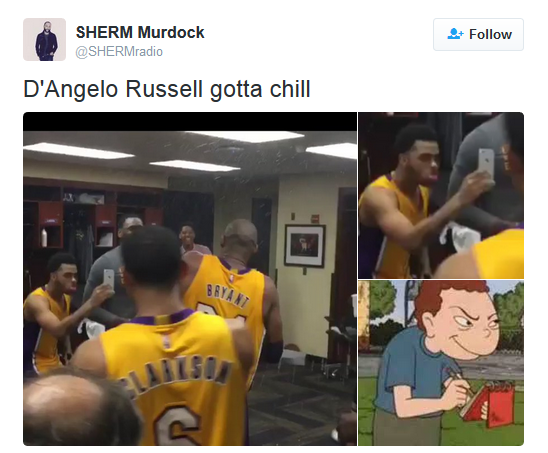Click the Follow button
Viewport: 548px width, 453px height.
coord(478,34)
